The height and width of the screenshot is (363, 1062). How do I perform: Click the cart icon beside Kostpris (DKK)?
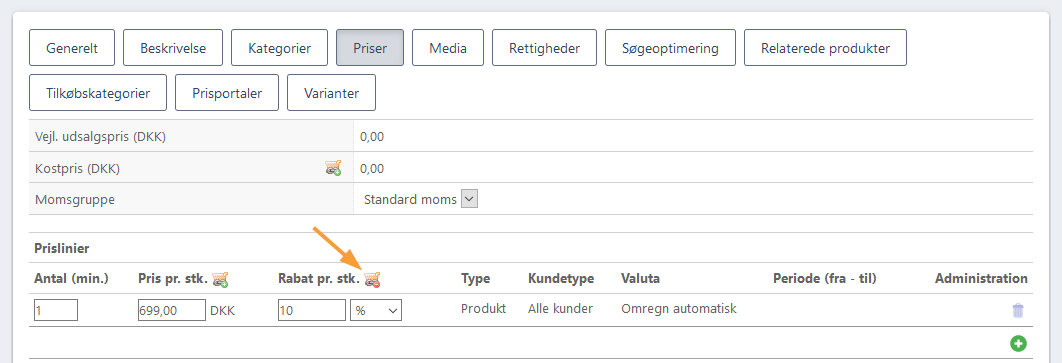point(333,168)
